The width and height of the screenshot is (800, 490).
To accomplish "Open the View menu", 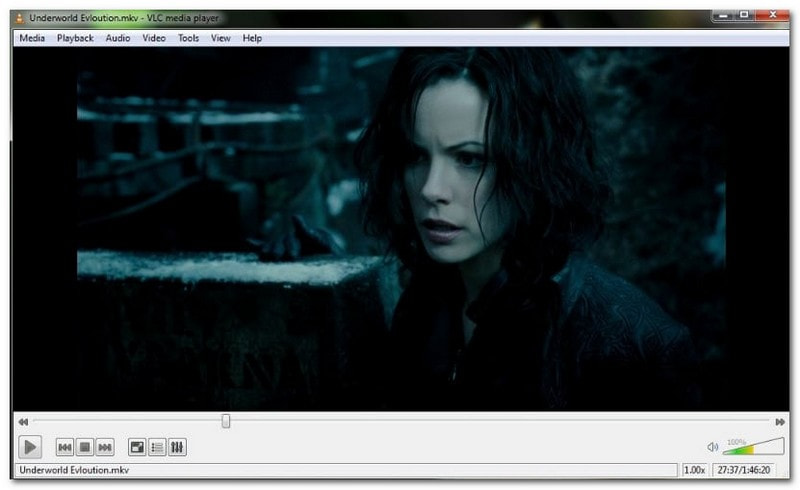I will point(220,38).
